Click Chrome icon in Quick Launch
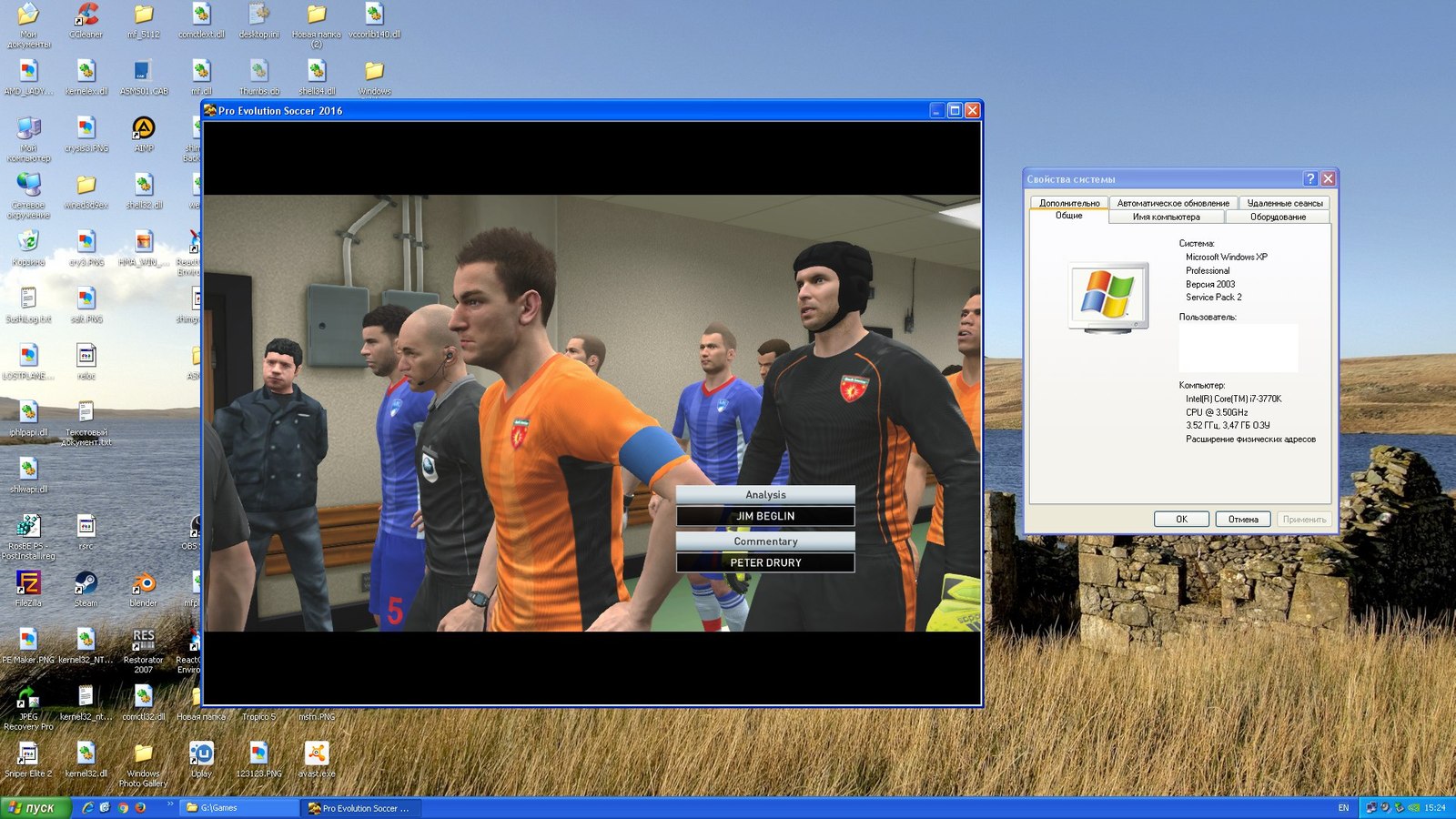The width and height of the screenshot is (1456, 819). coord(123,808)
